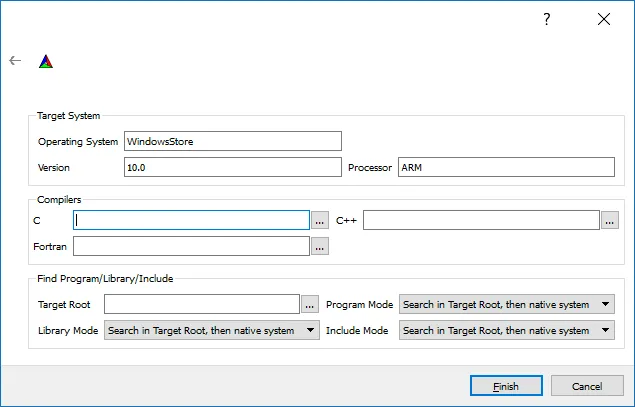Click the CMake logo icon

46,61
